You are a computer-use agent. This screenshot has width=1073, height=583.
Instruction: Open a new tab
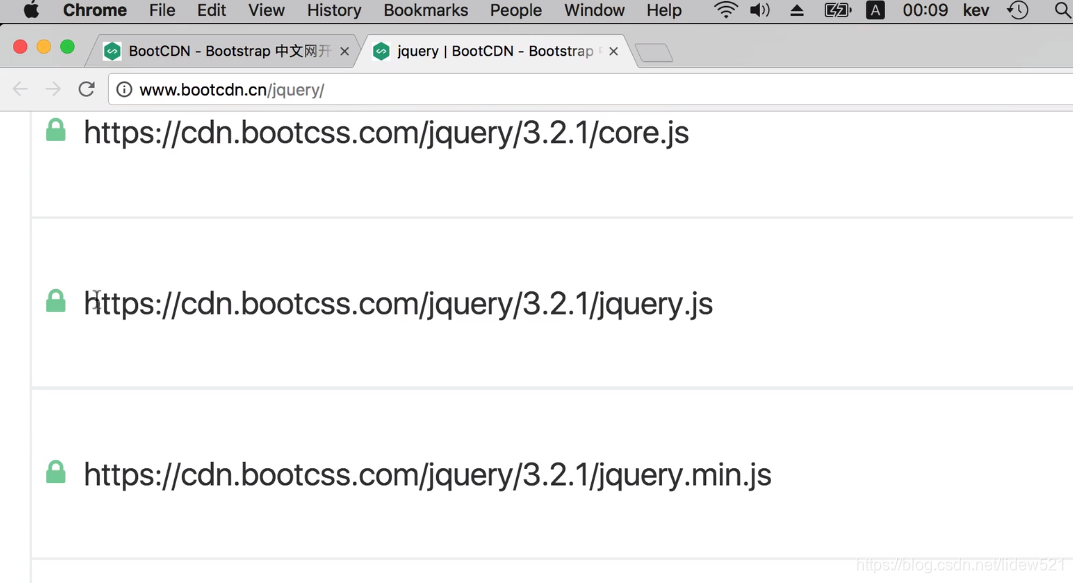[x=654, y=53]
